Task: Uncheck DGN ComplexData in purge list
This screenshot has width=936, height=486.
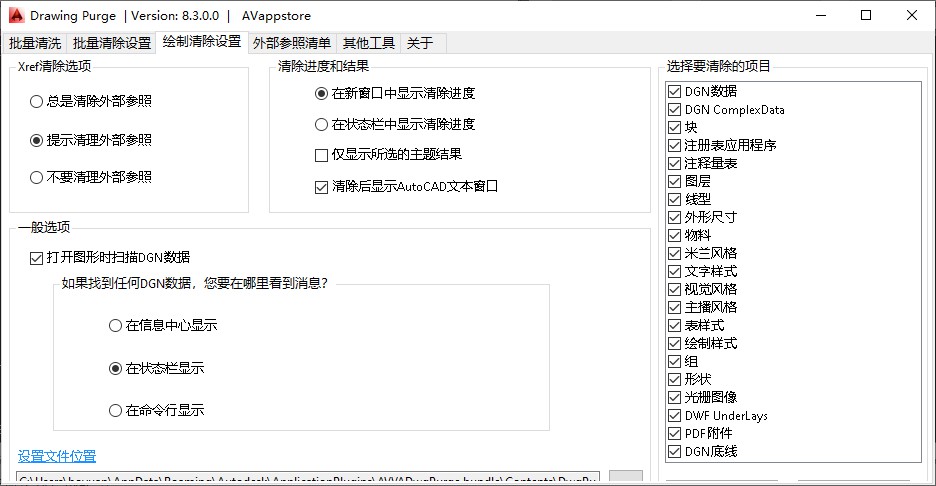Action: click(x=675, y=110)
